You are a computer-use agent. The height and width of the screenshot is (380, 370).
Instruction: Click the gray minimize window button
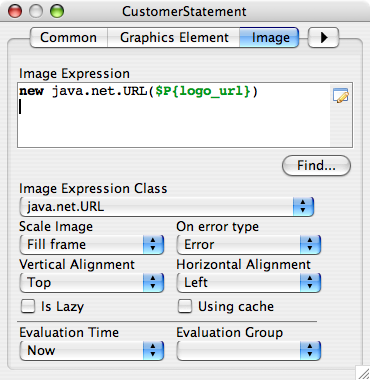pyautogui.click(x=36, y=11)
